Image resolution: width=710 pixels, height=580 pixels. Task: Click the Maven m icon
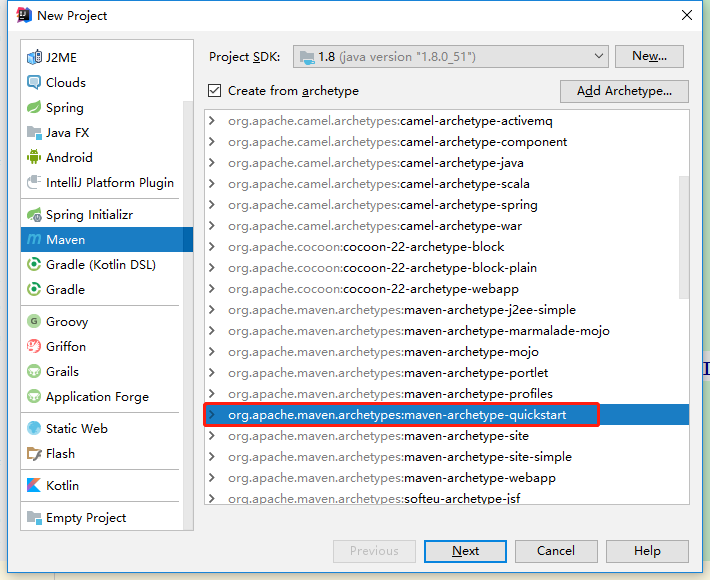(x=34, y=239)
